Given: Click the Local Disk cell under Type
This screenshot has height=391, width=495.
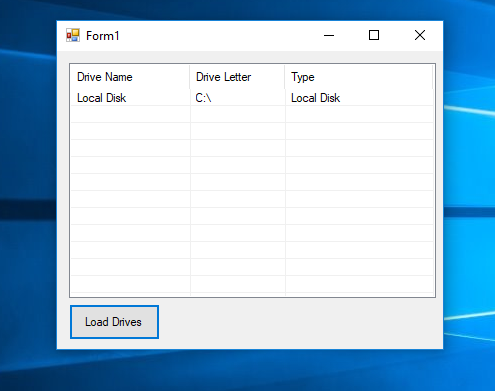Looking at the screenshot, I should (315, 98).
